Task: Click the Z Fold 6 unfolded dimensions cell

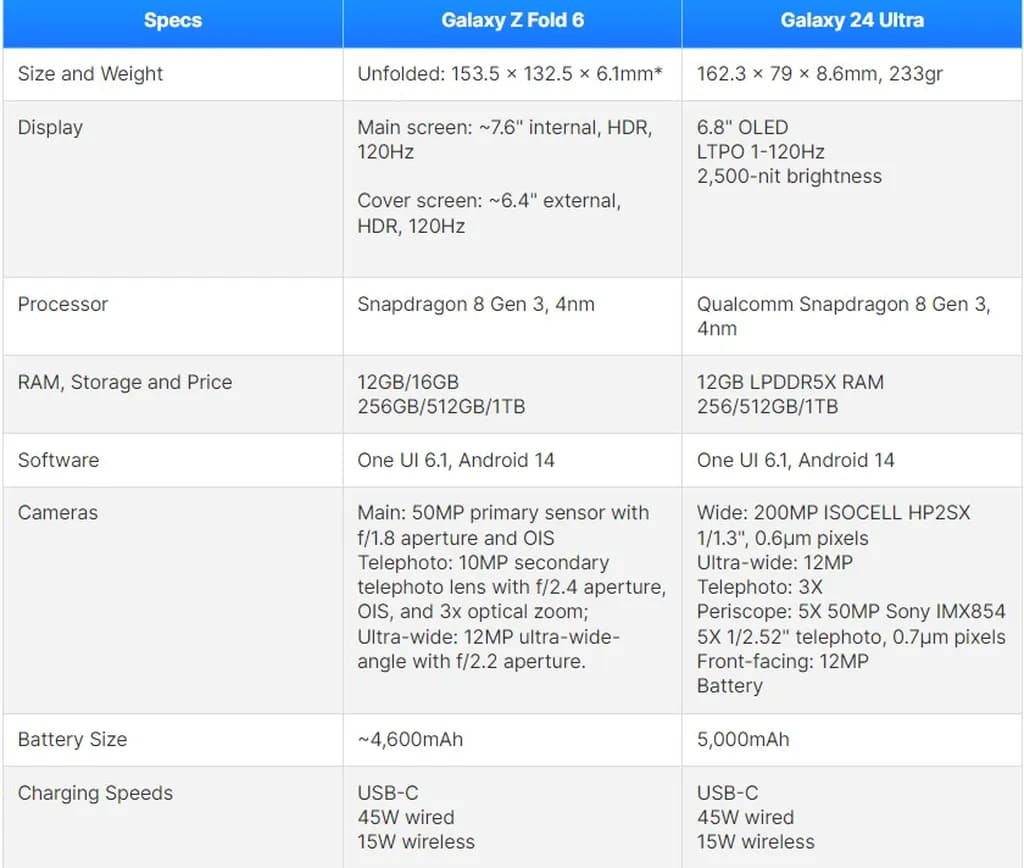Action: pos(510,74)
